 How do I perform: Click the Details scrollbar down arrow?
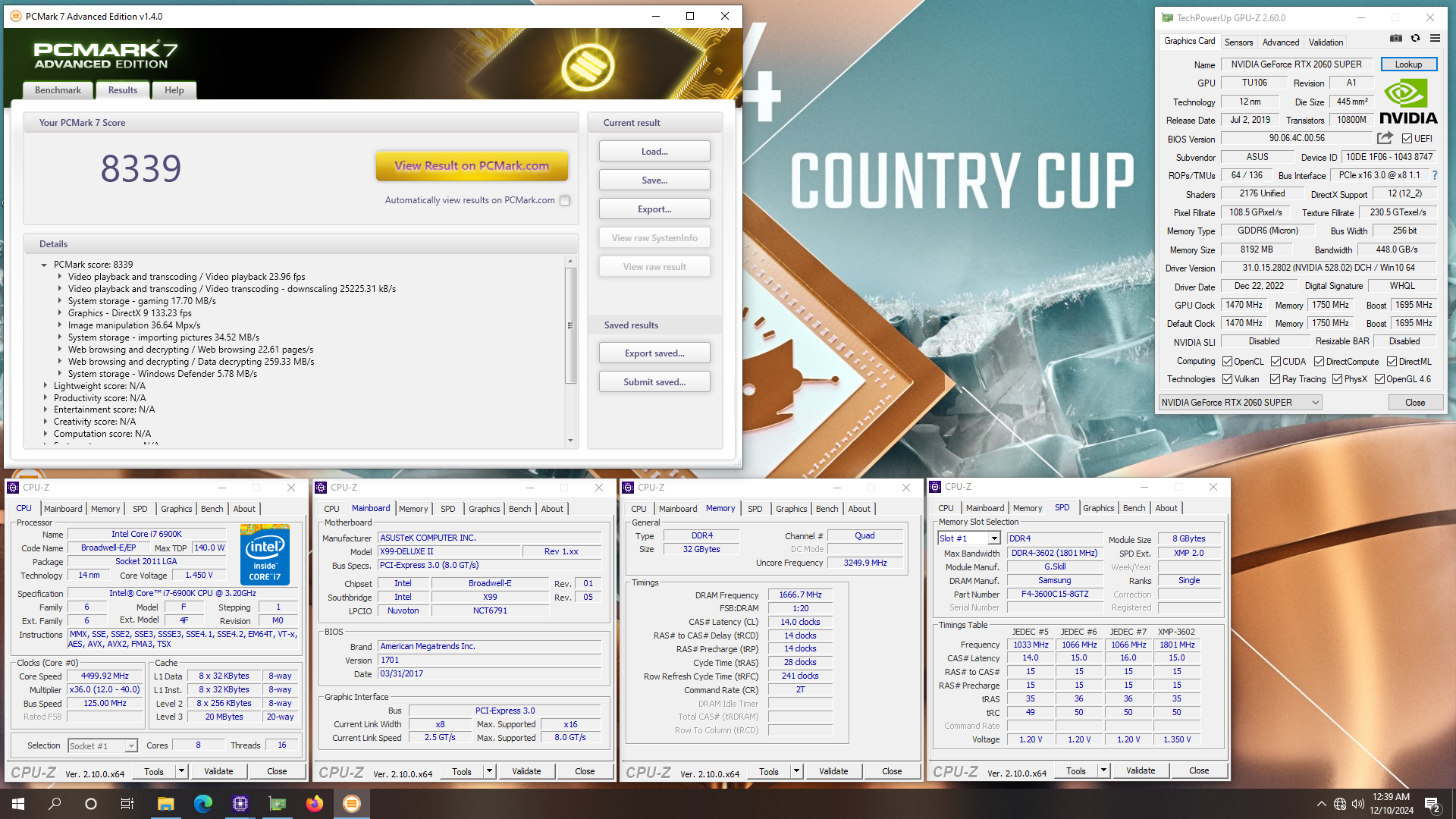click(x=570, y=441)
